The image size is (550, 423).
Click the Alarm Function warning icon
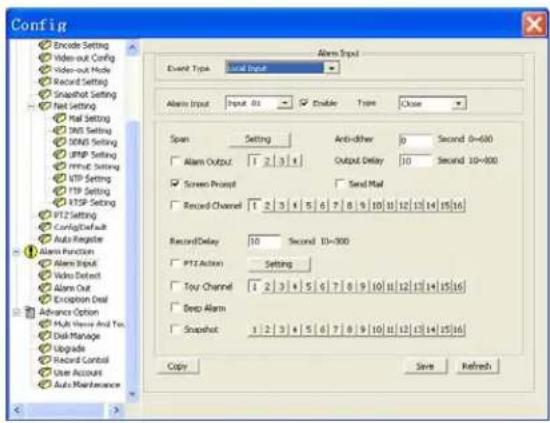point(31,251)
